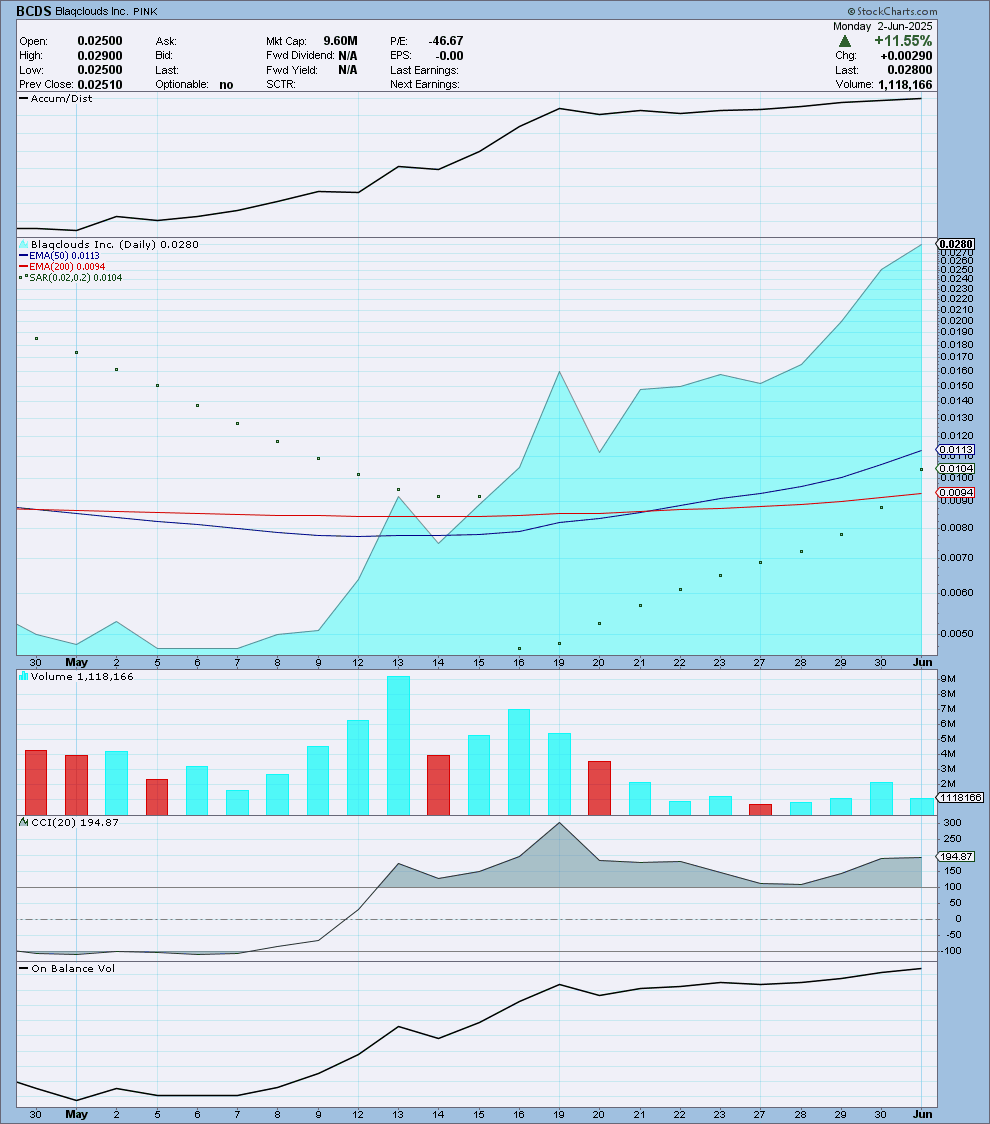
Task: Click the Last value 0.02800
Action: 910,70
